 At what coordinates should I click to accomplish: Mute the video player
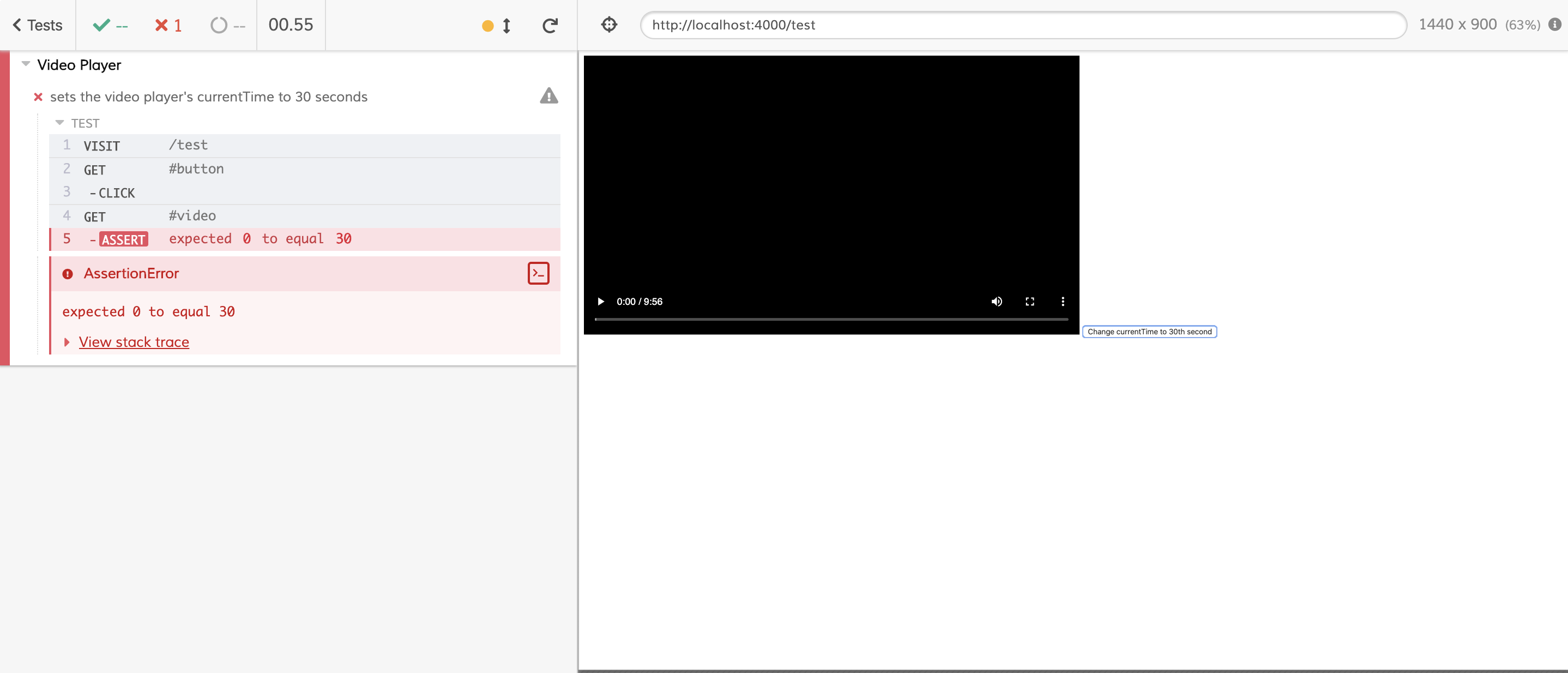click(x=997, y=301)
